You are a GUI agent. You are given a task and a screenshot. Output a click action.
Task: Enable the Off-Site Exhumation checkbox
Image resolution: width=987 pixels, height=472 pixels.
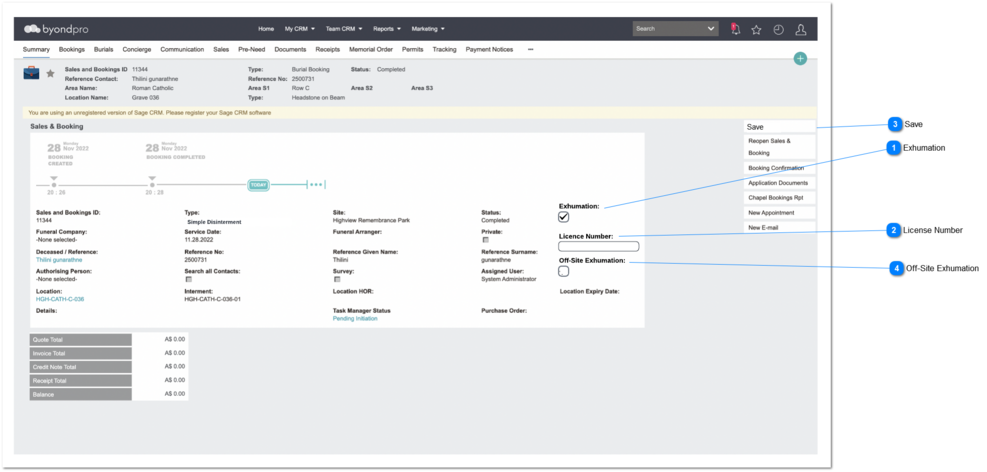click(564, 271)
